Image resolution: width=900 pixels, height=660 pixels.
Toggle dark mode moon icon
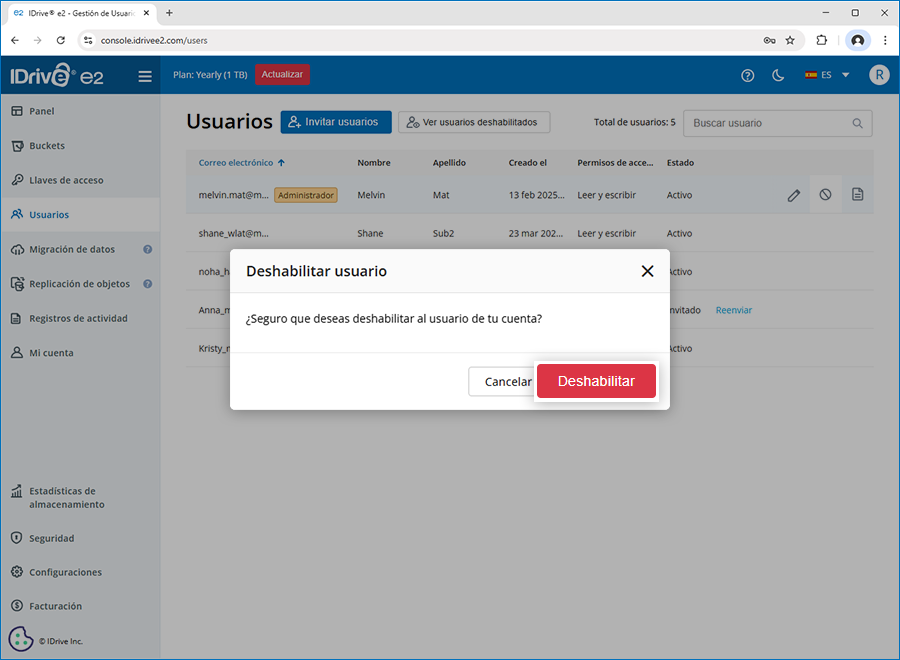coord(778,76)
